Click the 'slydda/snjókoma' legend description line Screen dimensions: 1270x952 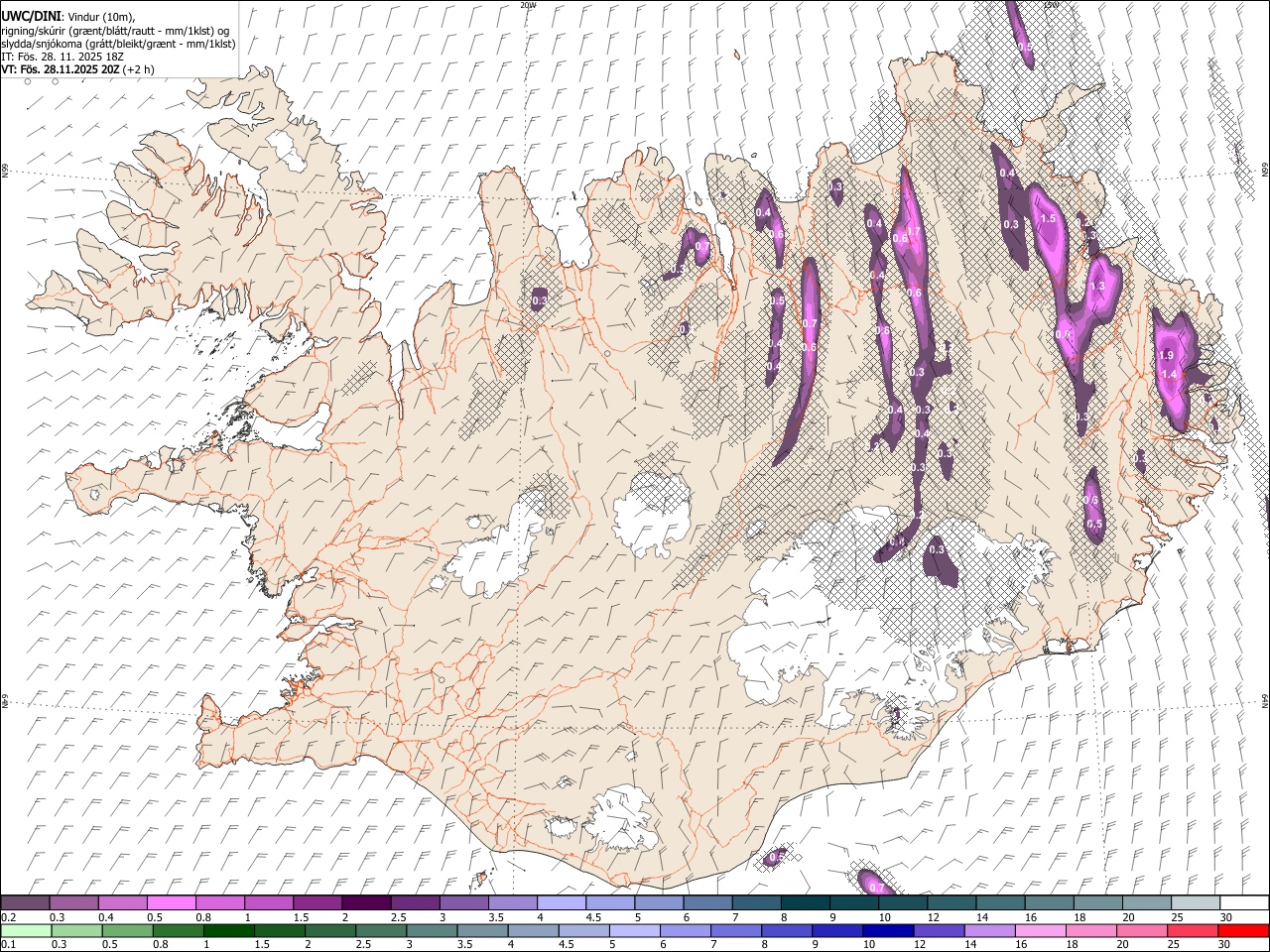(x=118, y=44)
